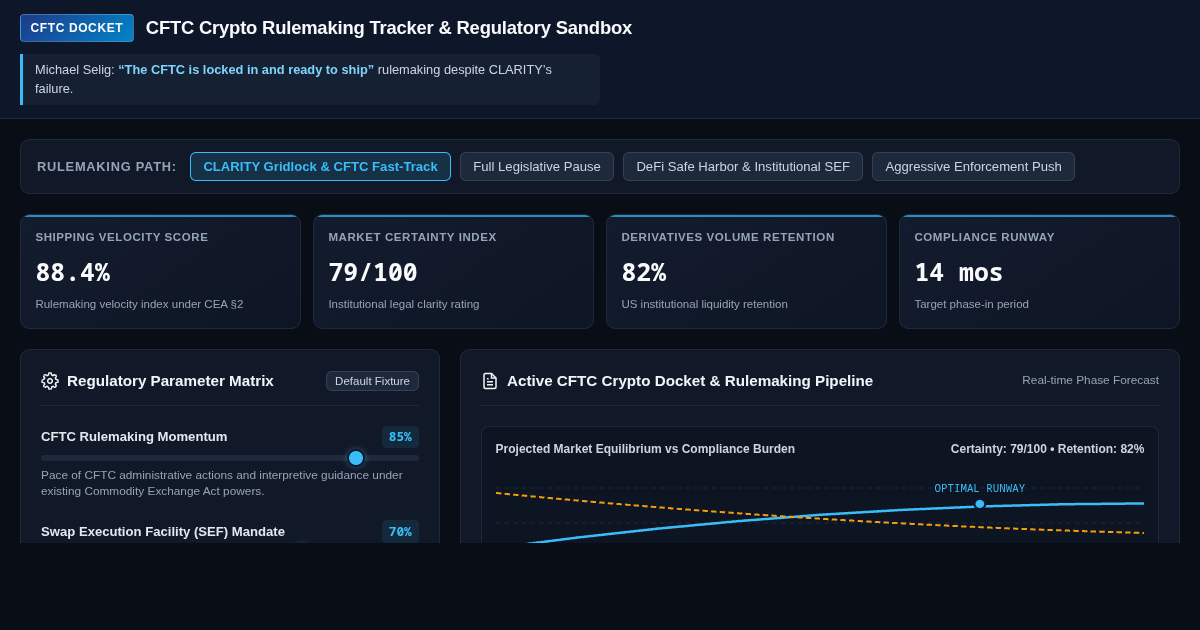Adjust the CFTC Rulemaking Momentum slider handle

point(356,458)
